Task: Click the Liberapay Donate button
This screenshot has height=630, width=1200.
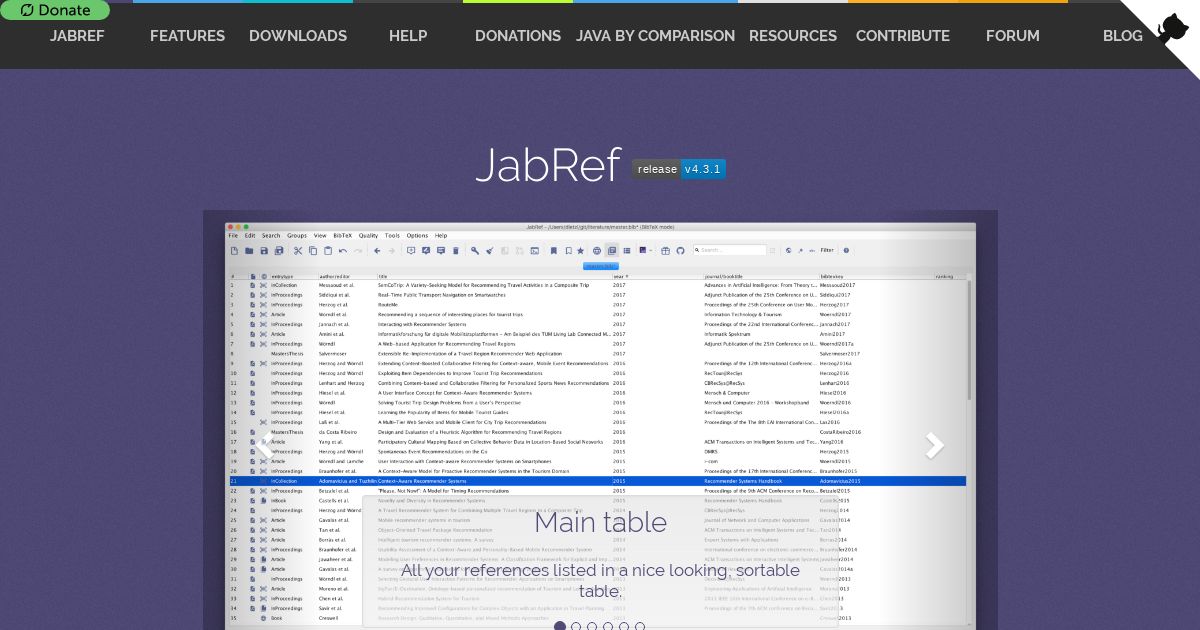Action: click(55, 10)
